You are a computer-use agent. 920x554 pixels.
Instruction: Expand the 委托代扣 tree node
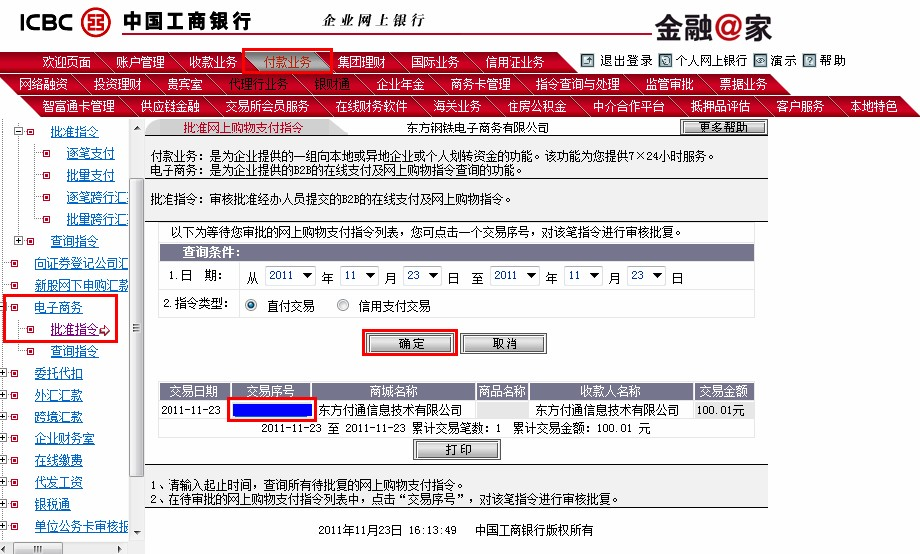click(x=3, y=373)
